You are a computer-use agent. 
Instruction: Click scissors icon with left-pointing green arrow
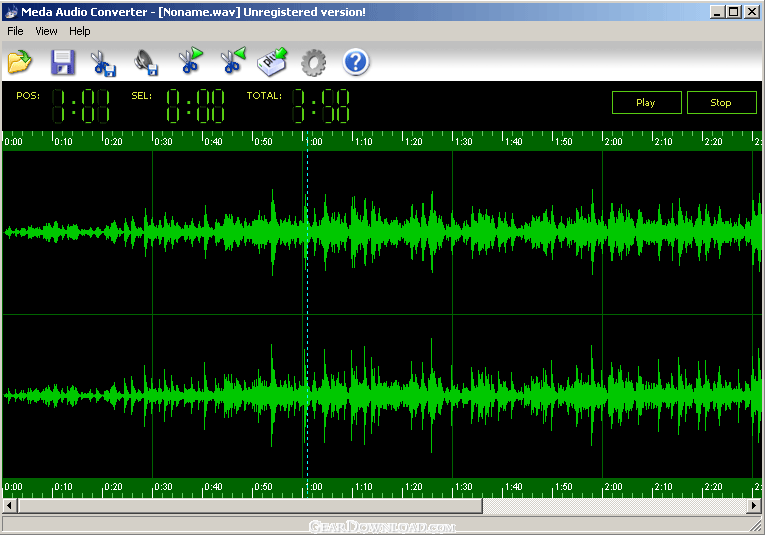pyautogui.click(x=233, y=60)
